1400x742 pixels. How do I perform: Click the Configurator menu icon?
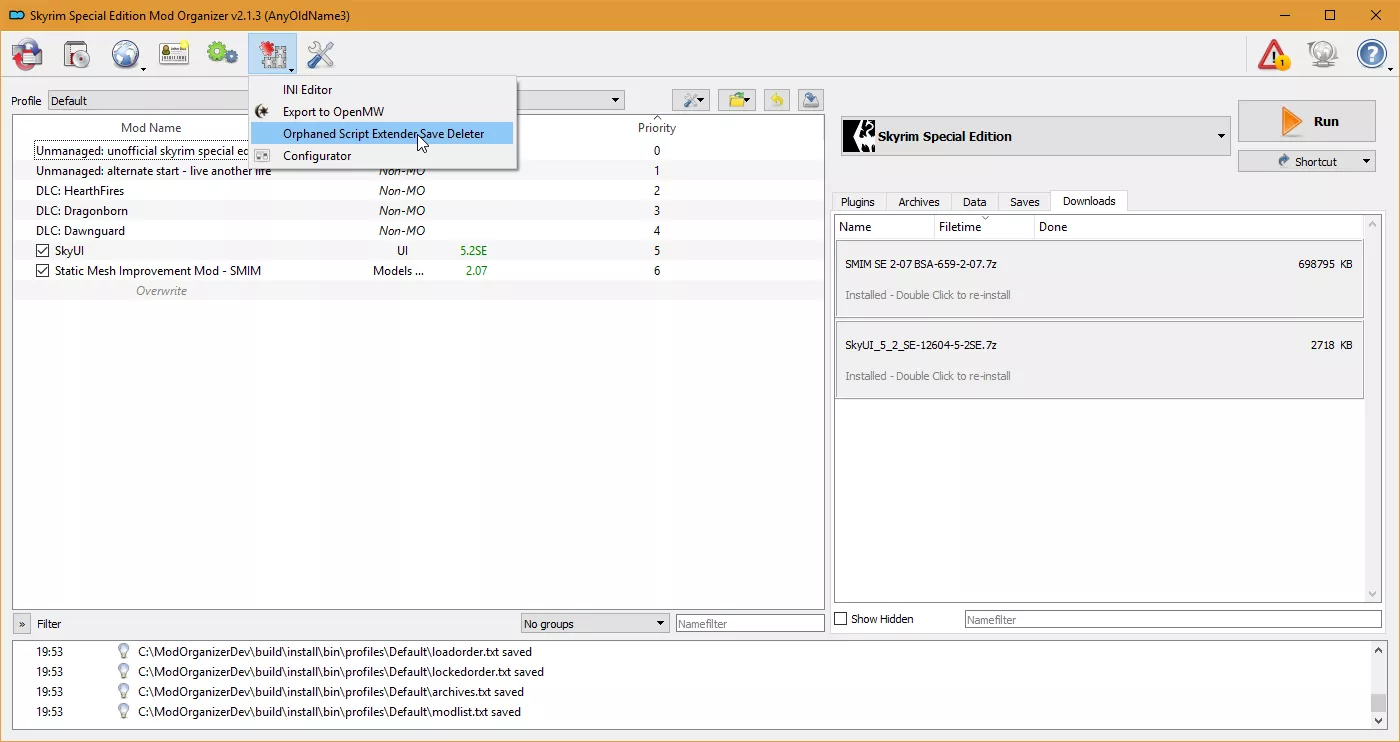click(x=262, y=156)
